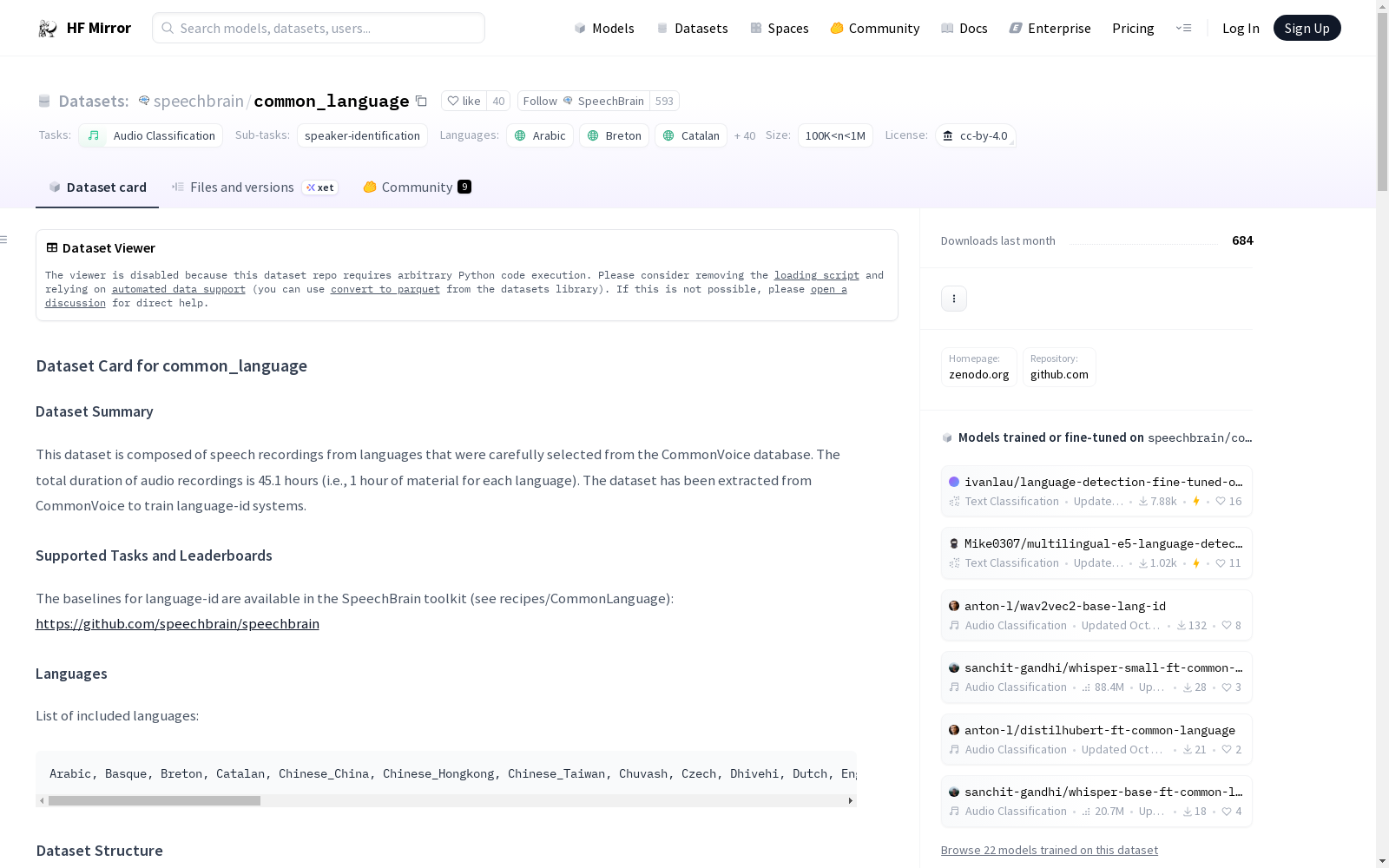Copy dataset name with the copy icon

[x=421, y=101]
